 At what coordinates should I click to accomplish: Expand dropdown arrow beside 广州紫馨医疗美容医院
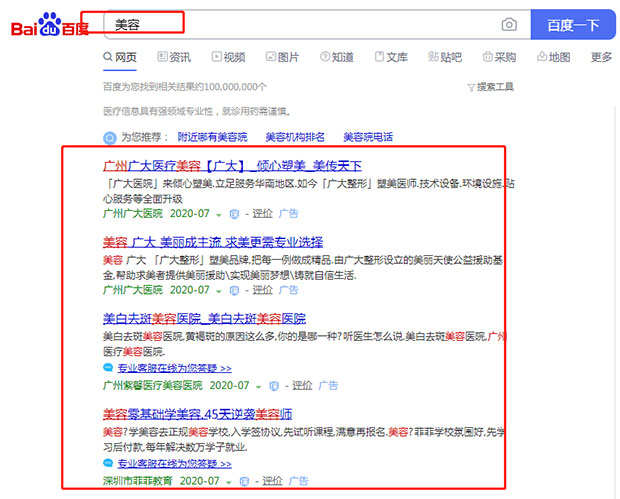coord(258,386)
